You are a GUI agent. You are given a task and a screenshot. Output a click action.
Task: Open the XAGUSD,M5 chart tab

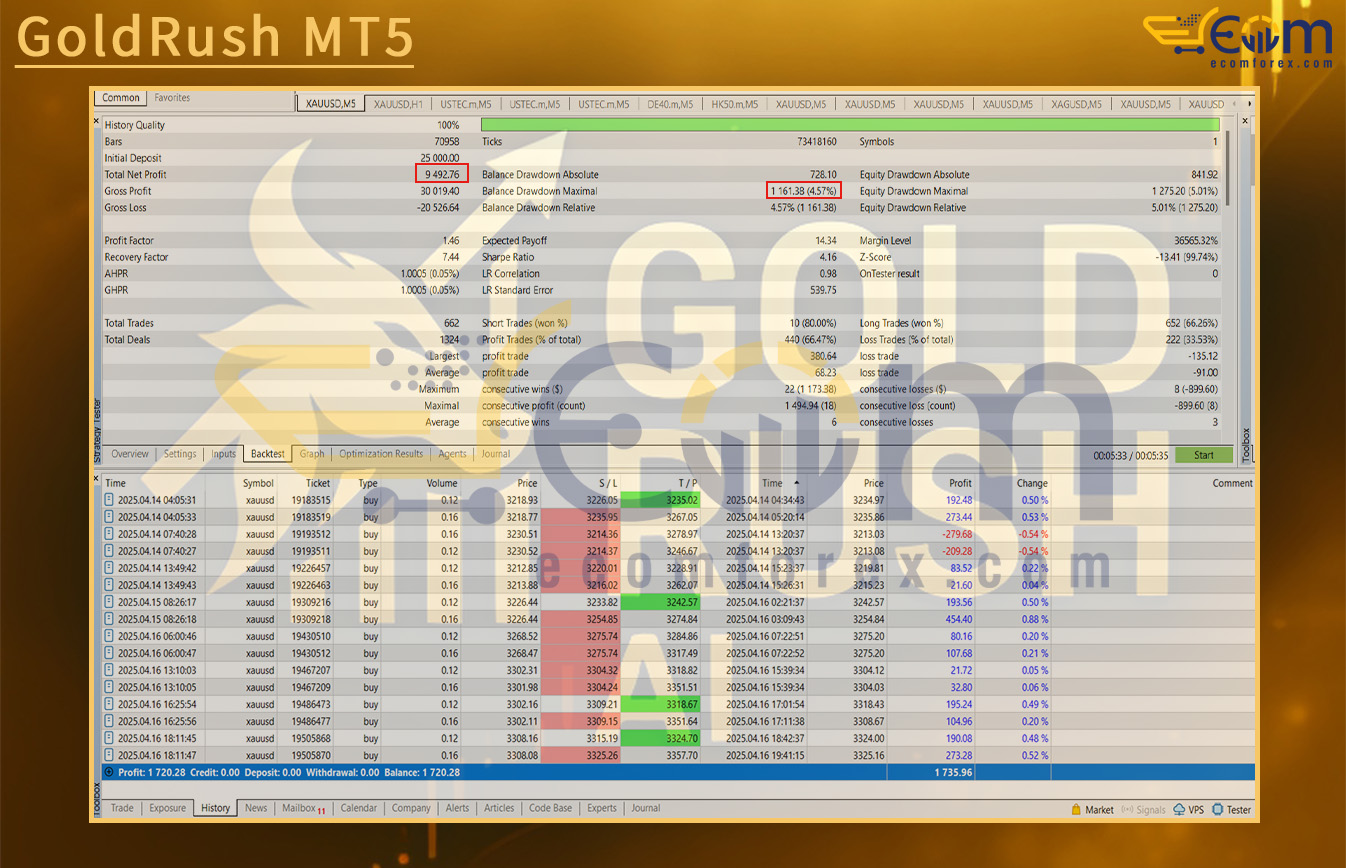click(x=1076, y=104)
